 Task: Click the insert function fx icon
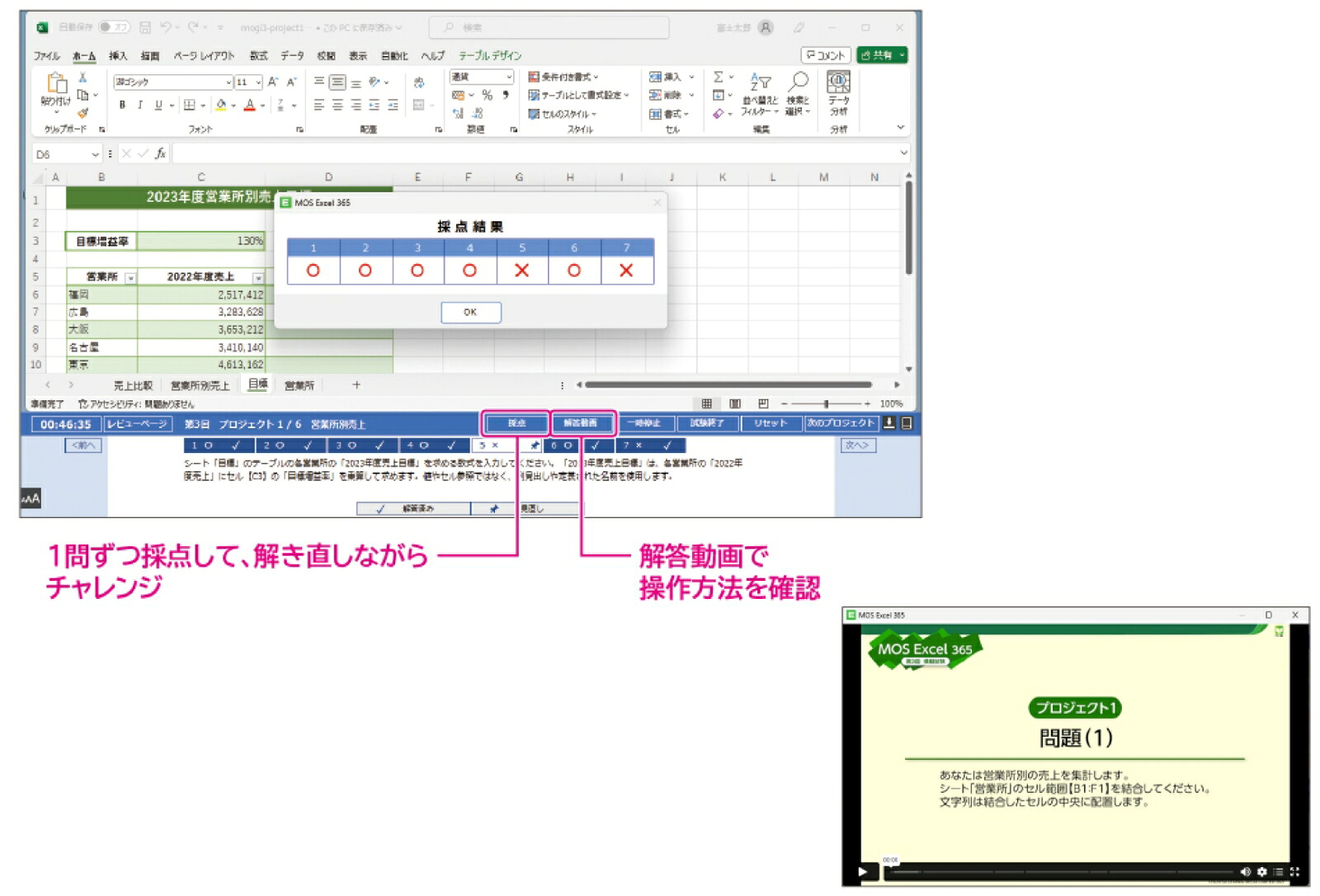coord(160,153)
